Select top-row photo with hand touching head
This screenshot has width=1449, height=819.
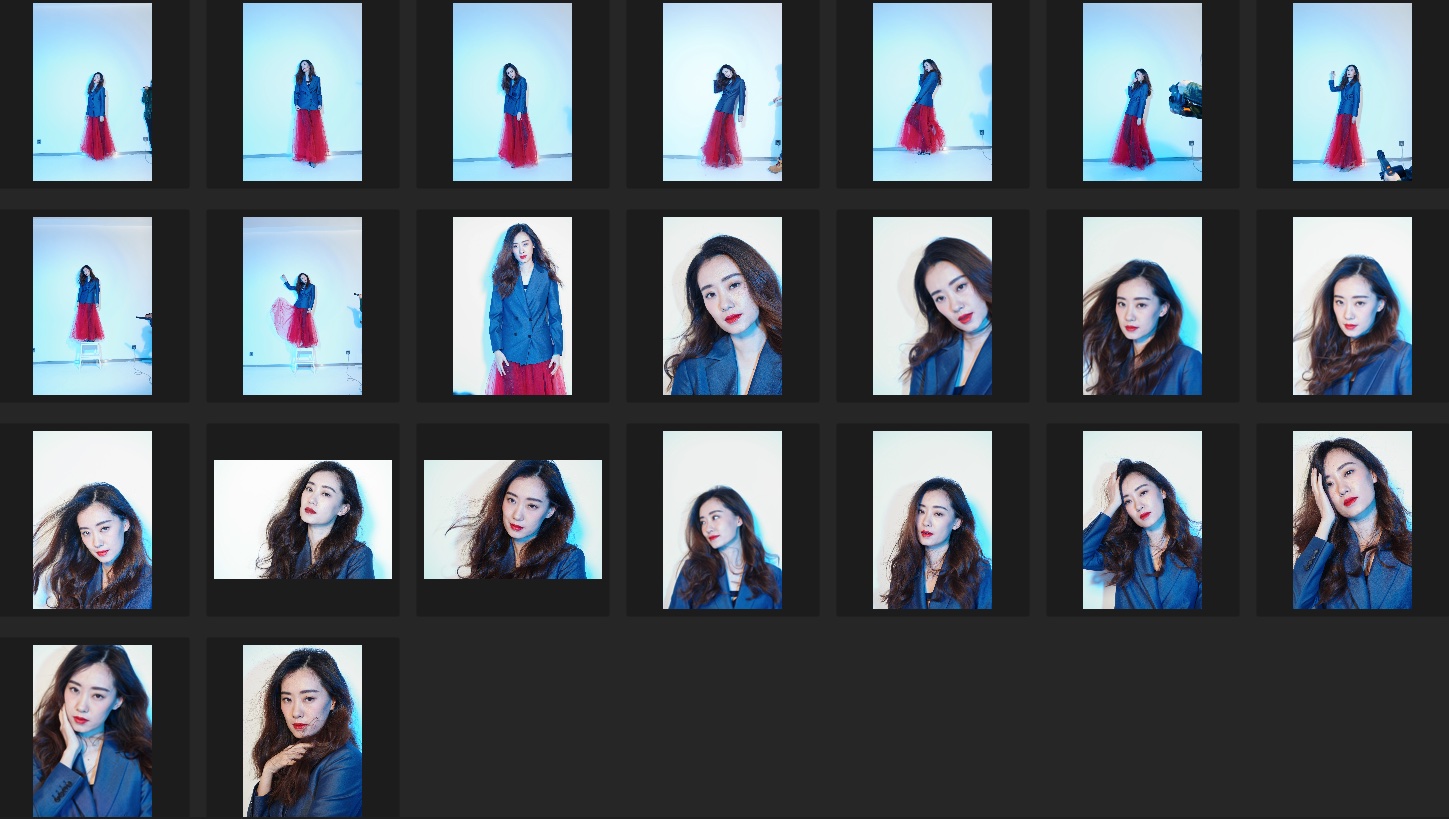tap(722, 92)
